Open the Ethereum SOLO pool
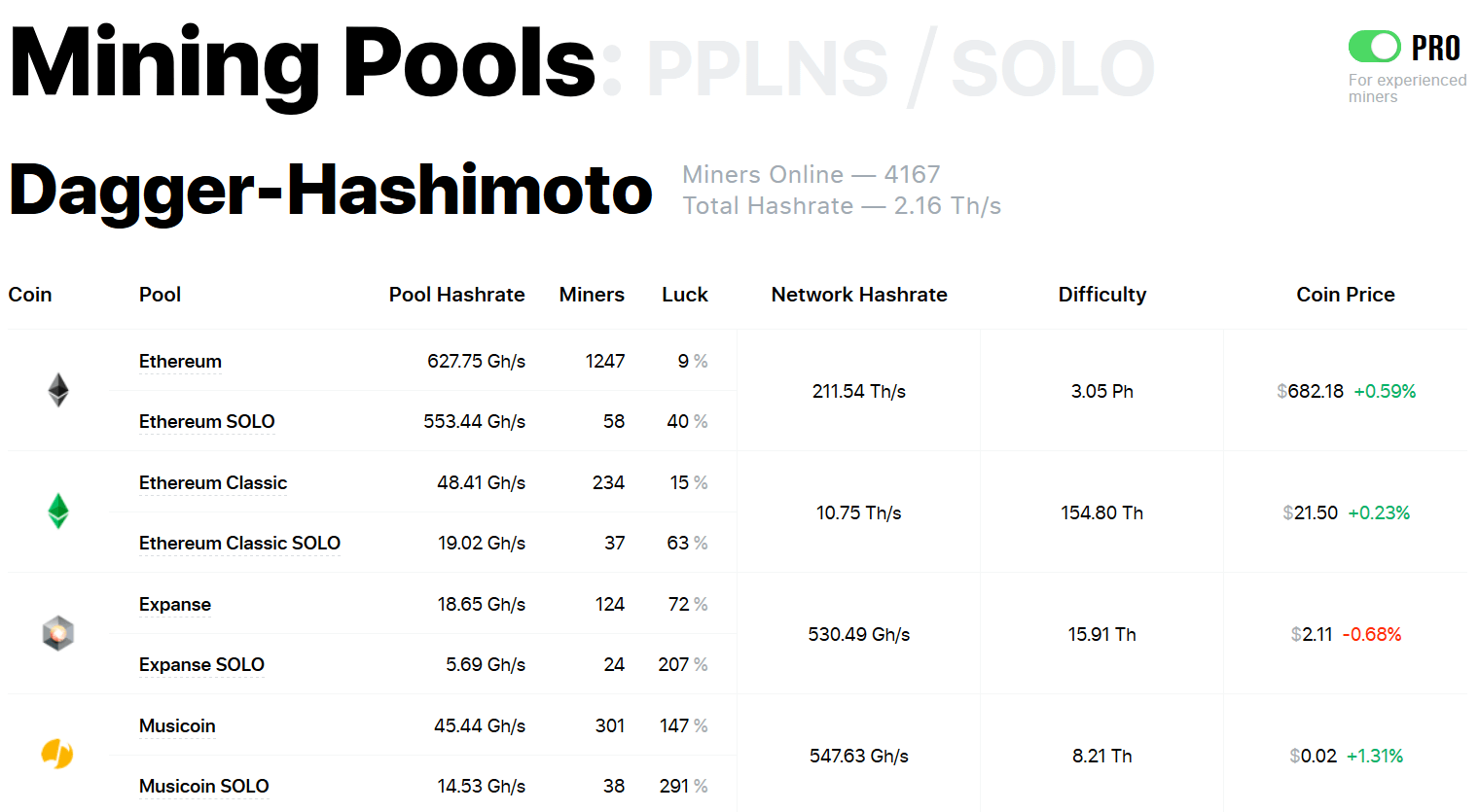 click(x=206, y=422)
